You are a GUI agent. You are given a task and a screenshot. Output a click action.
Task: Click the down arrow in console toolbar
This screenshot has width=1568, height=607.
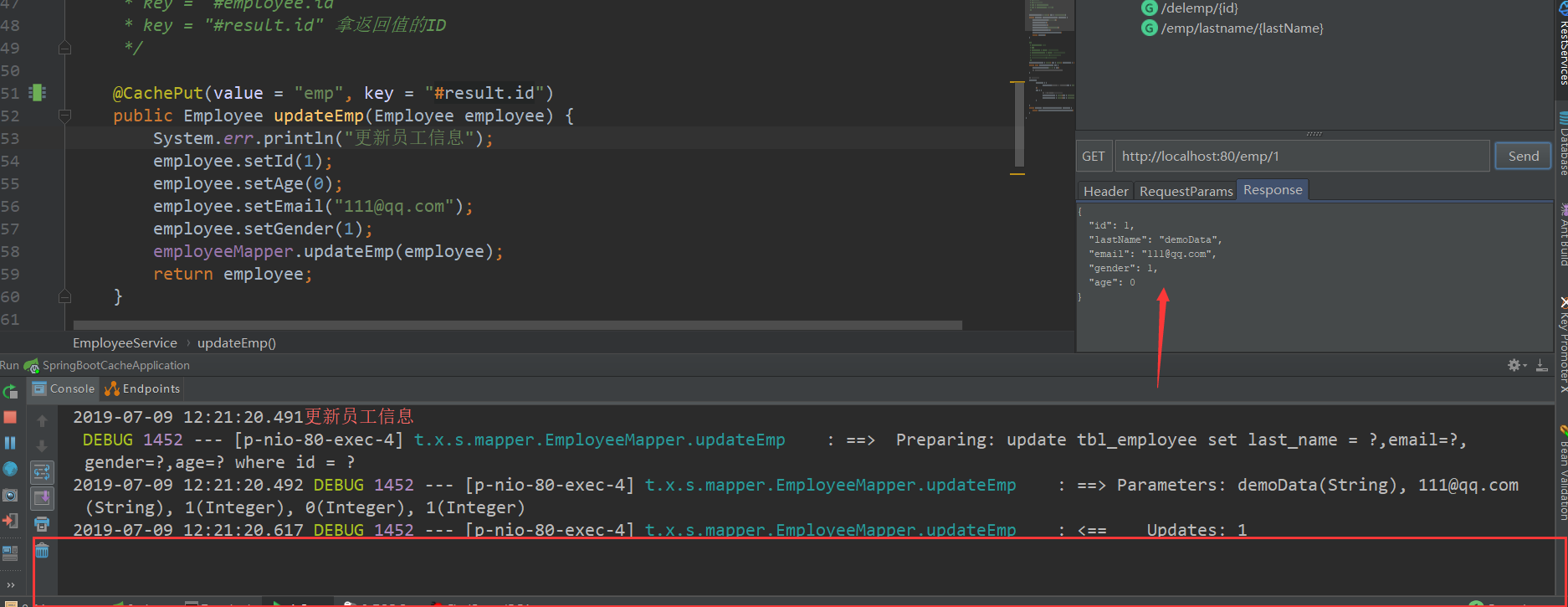point(42,446)
